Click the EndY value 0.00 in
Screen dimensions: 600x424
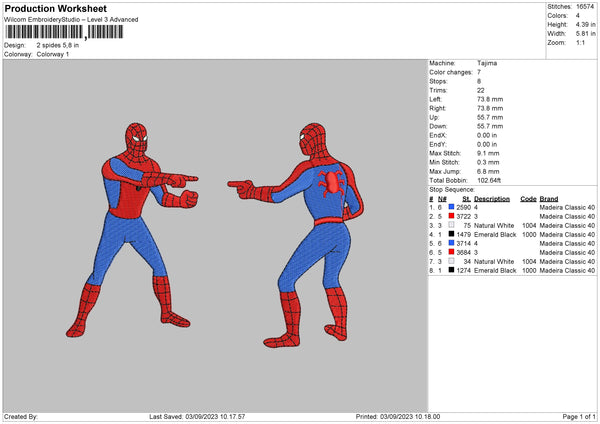487,144
